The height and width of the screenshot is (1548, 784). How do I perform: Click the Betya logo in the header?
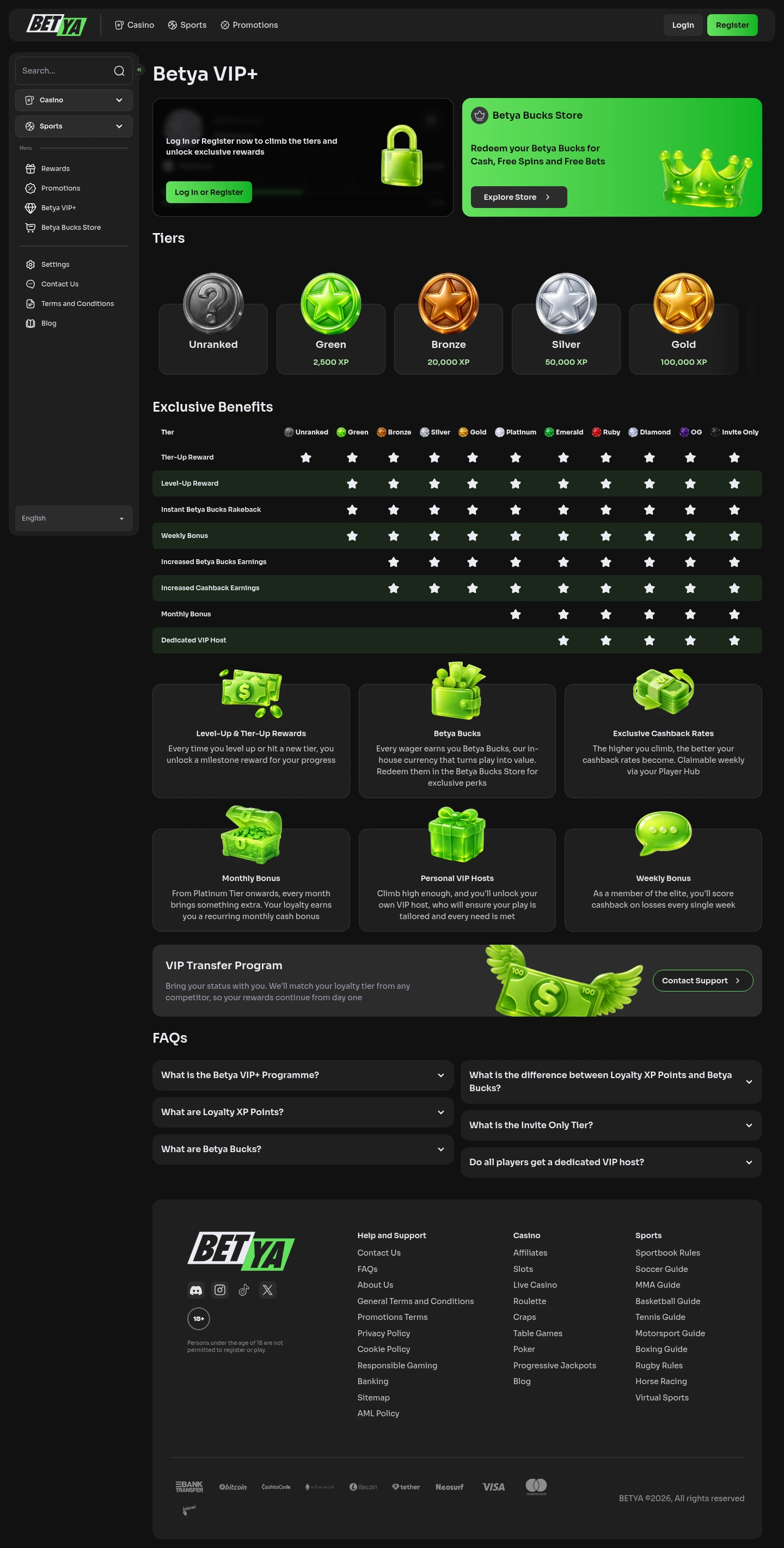tap(57, 25)
